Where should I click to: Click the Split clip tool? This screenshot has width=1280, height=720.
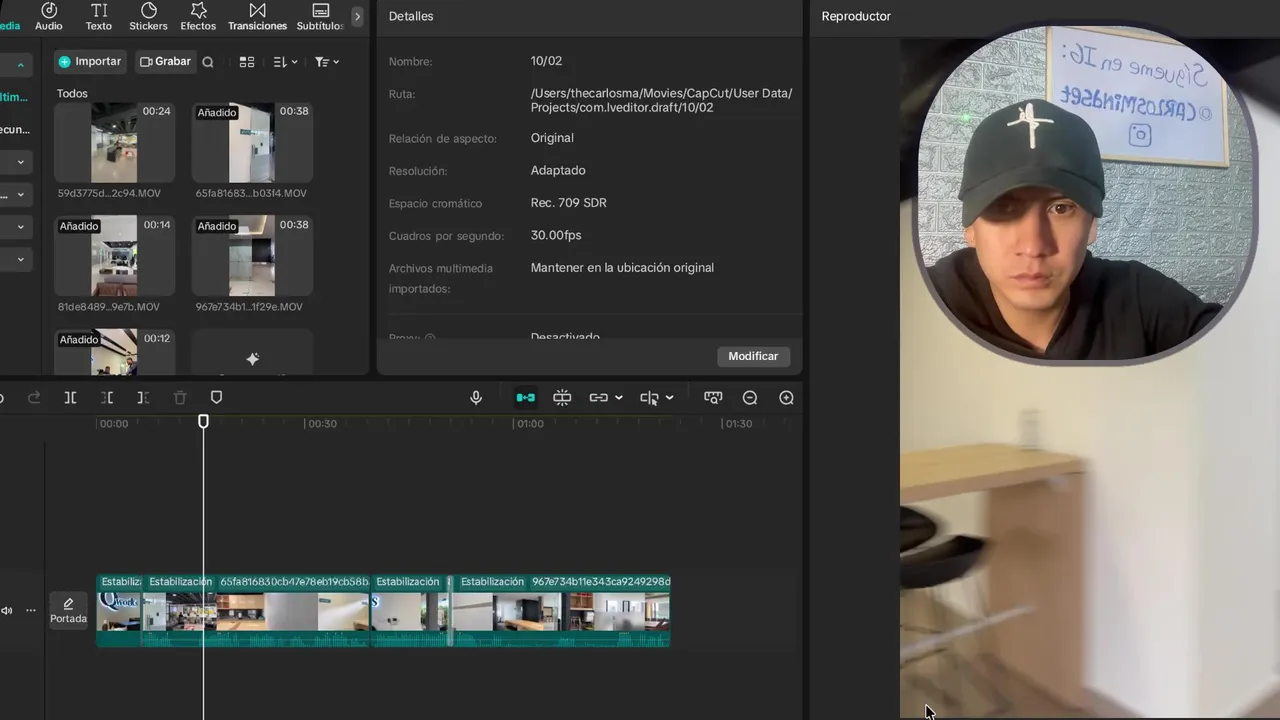pos(70,398)
